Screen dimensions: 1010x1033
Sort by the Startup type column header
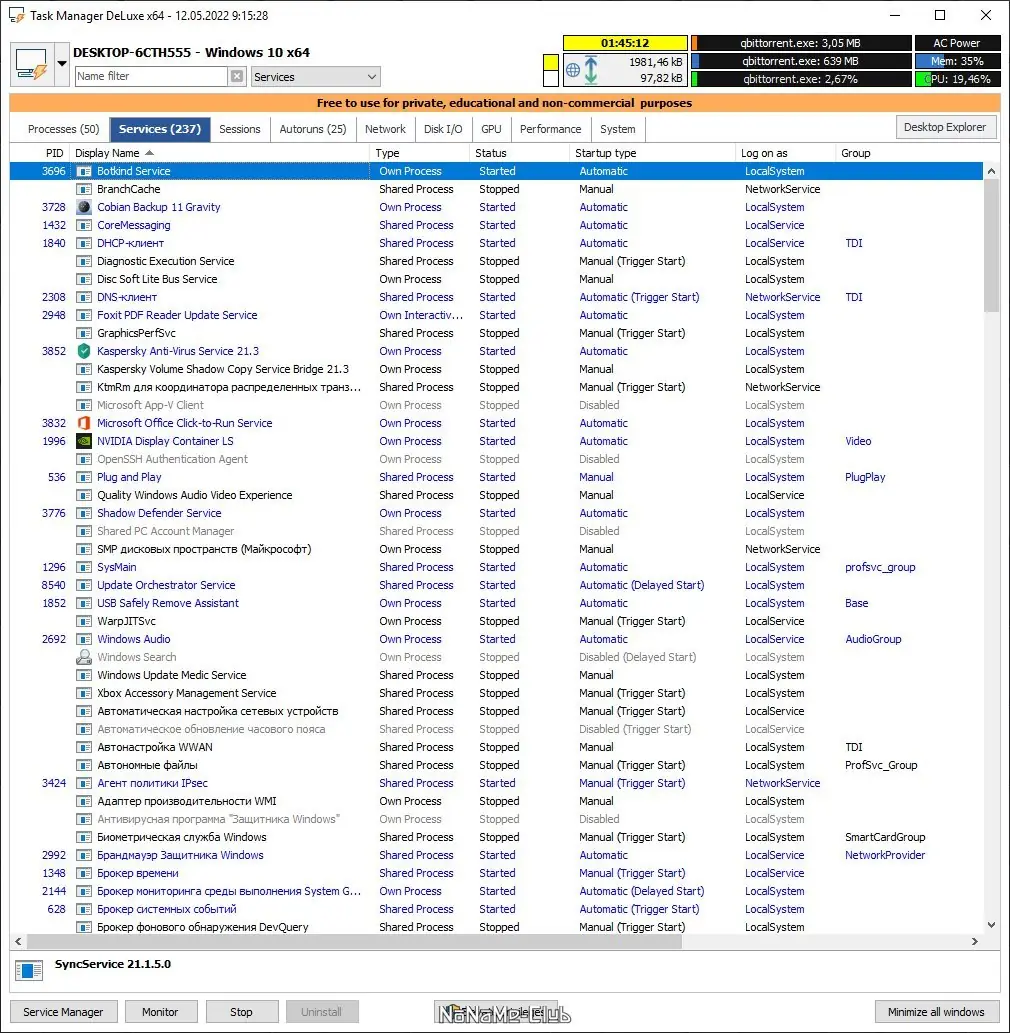pos(653,153)
